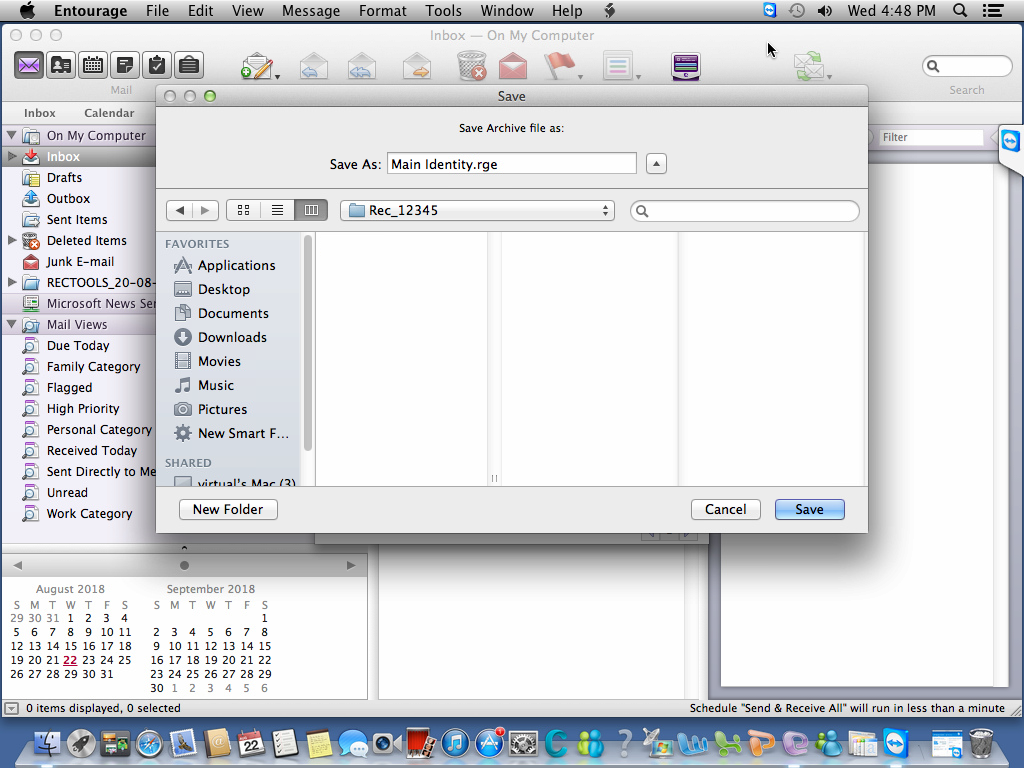This screenshot has width=1024, height=768.
Task: Open the Send & Receive dropdown arrow
Action: coord(829,77)
